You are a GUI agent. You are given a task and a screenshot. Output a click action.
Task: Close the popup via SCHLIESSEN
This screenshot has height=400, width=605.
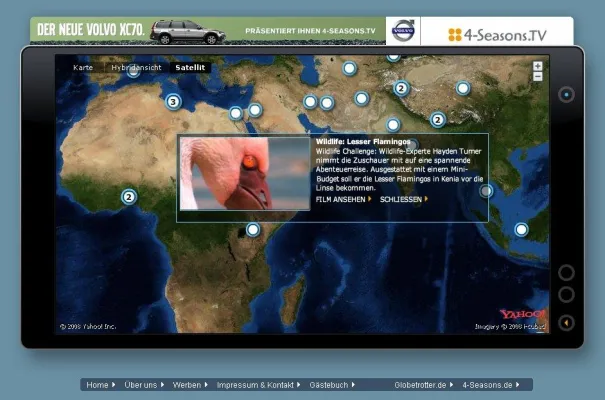point(404,199)
